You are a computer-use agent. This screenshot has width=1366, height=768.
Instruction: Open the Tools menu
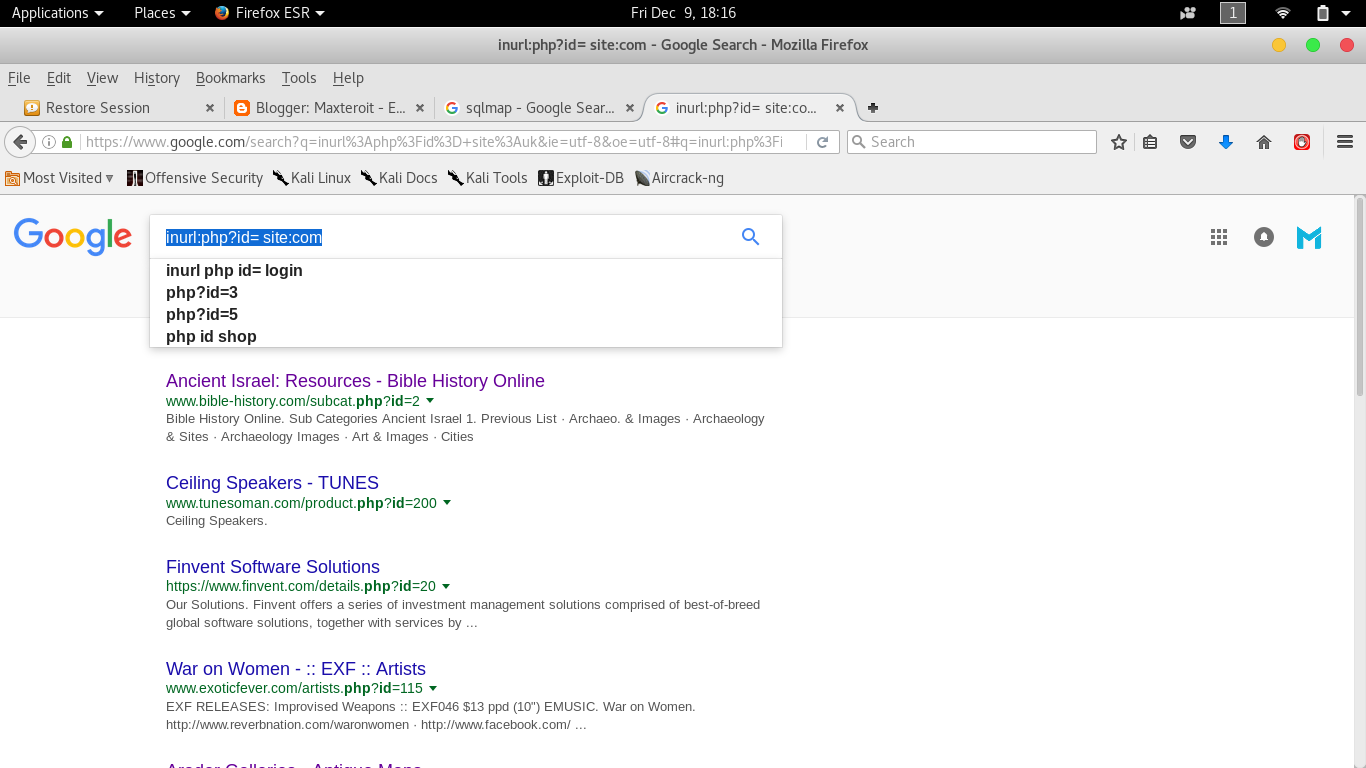coord(299,78)
